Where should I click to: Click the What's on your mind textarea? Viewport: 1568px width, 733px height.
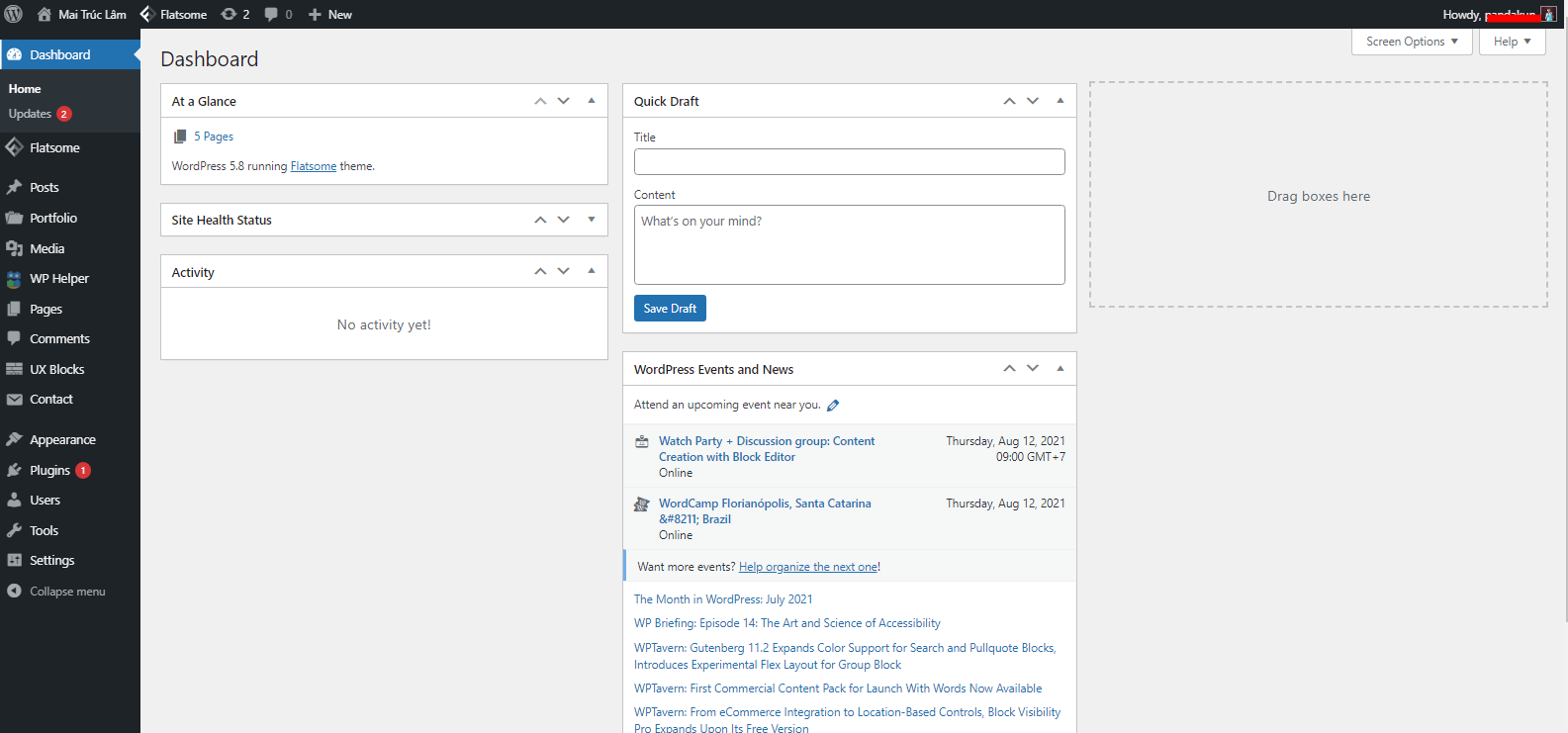point(850,244)
